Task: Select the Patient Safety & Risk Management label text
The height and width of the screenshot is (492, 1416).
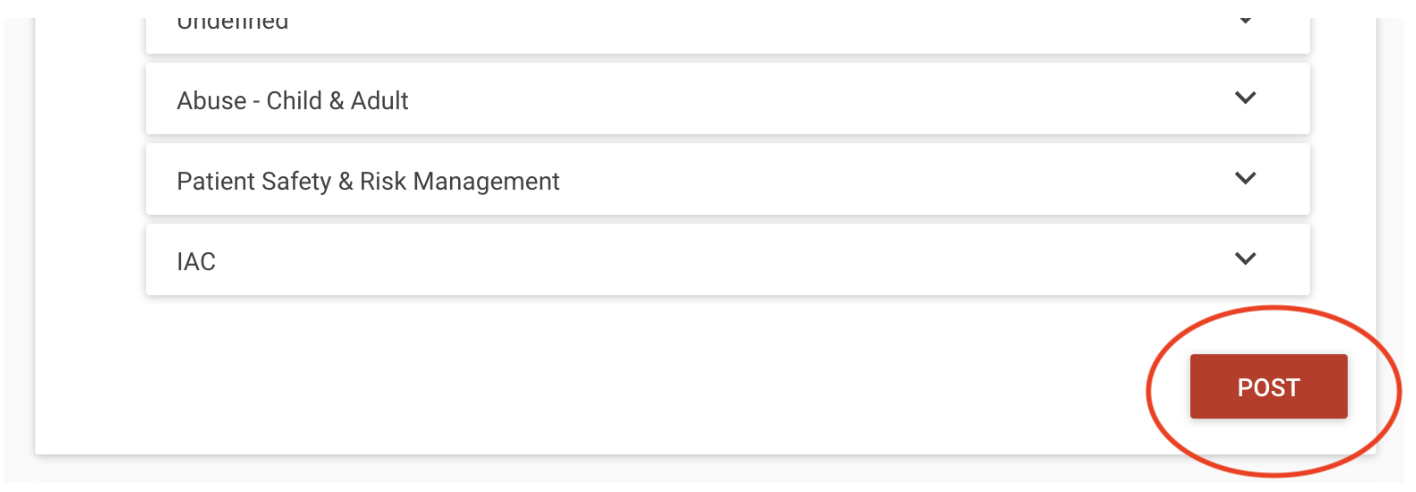Action: [368, 181]
